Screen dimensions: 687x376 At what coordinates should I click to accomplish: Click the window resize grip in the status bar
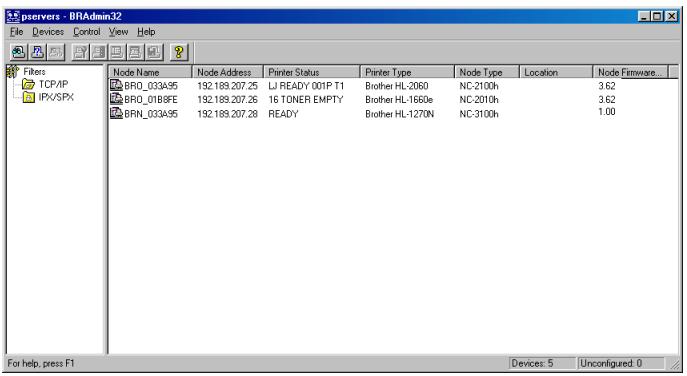point(675,364)
